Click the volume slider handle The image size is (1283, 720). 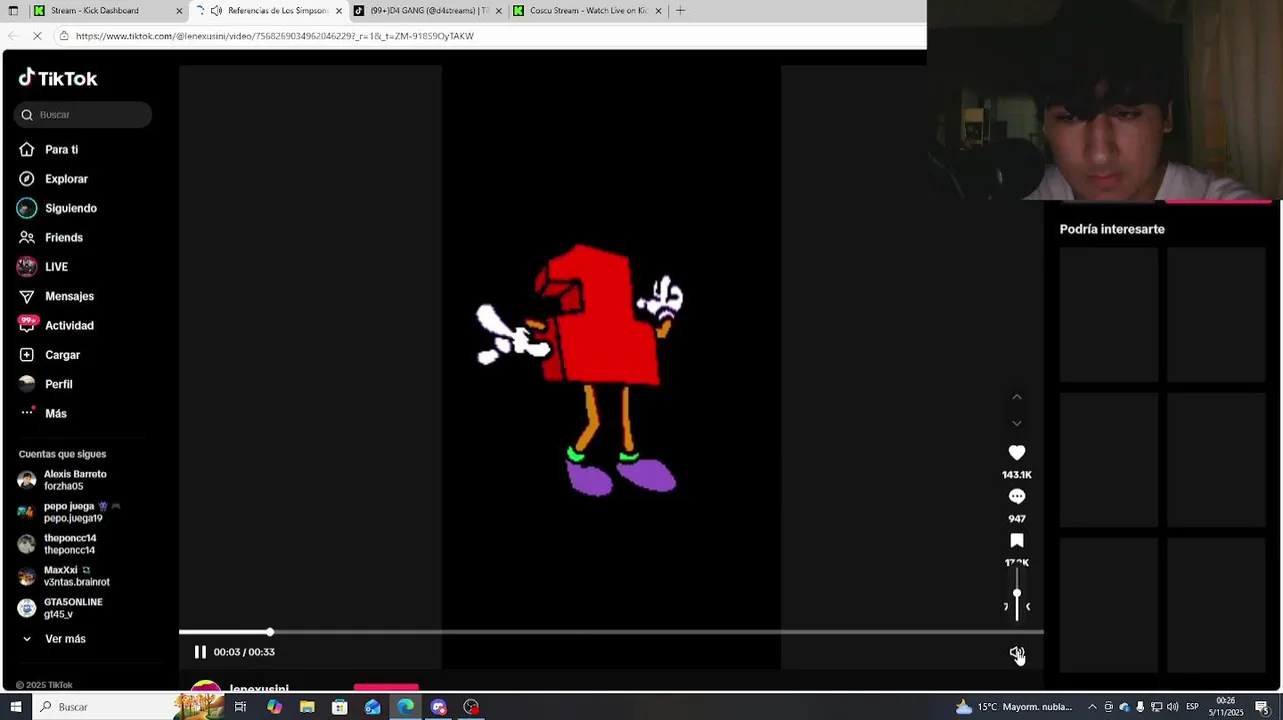point(1017,593)
